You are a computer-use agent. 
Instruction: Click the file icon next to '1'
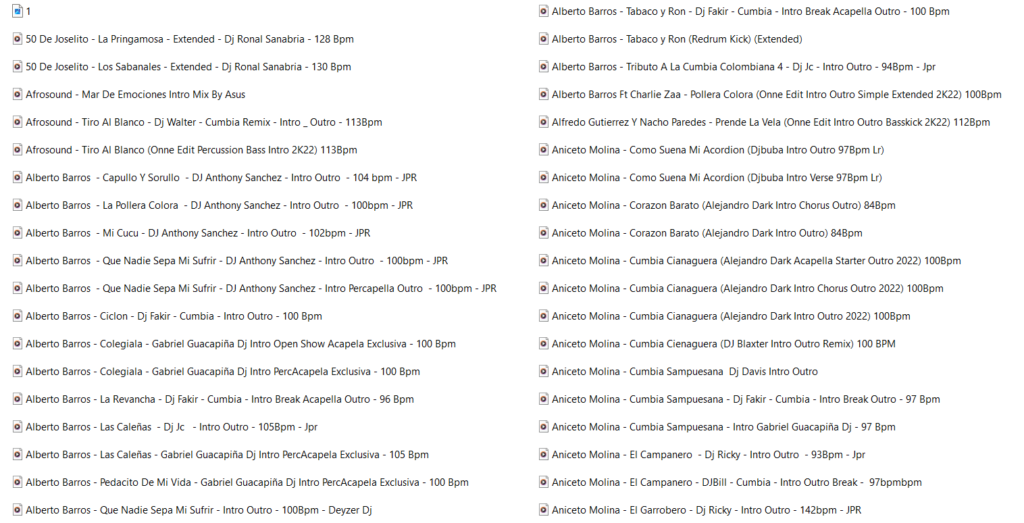pyautogui.click(x=18, y=11)
